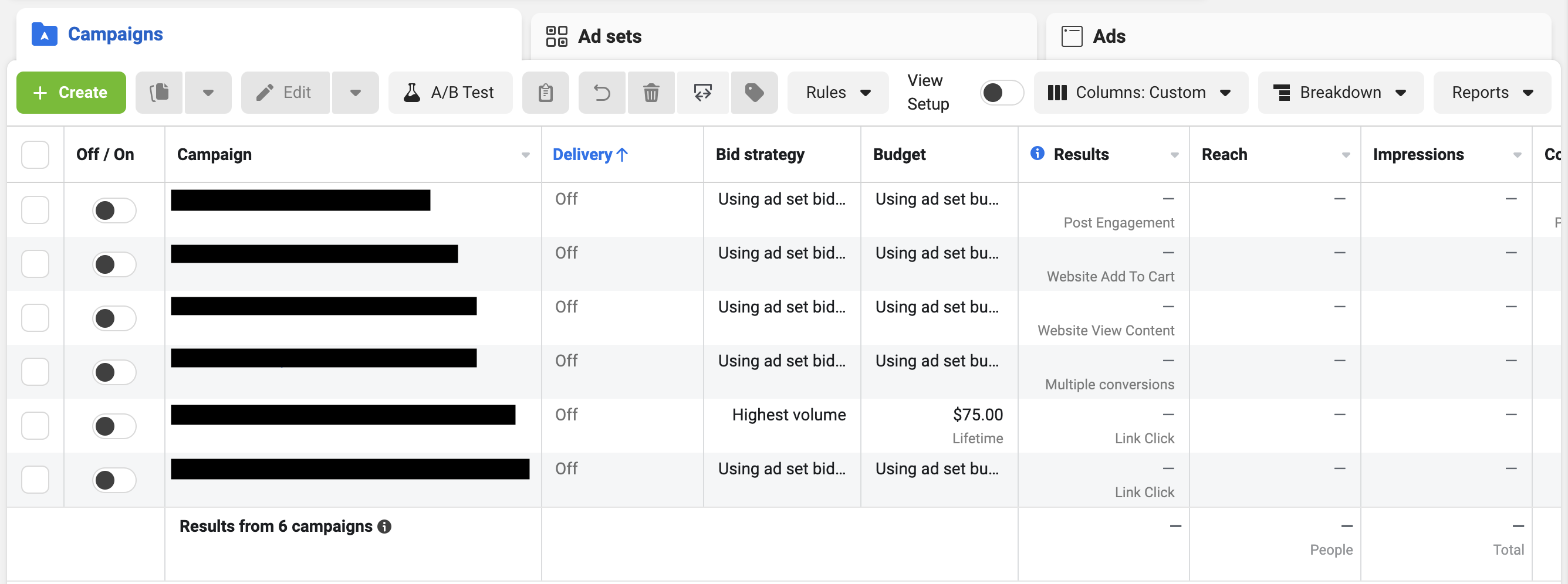Click the Results from 6 campaigns summary

point(276,526)
